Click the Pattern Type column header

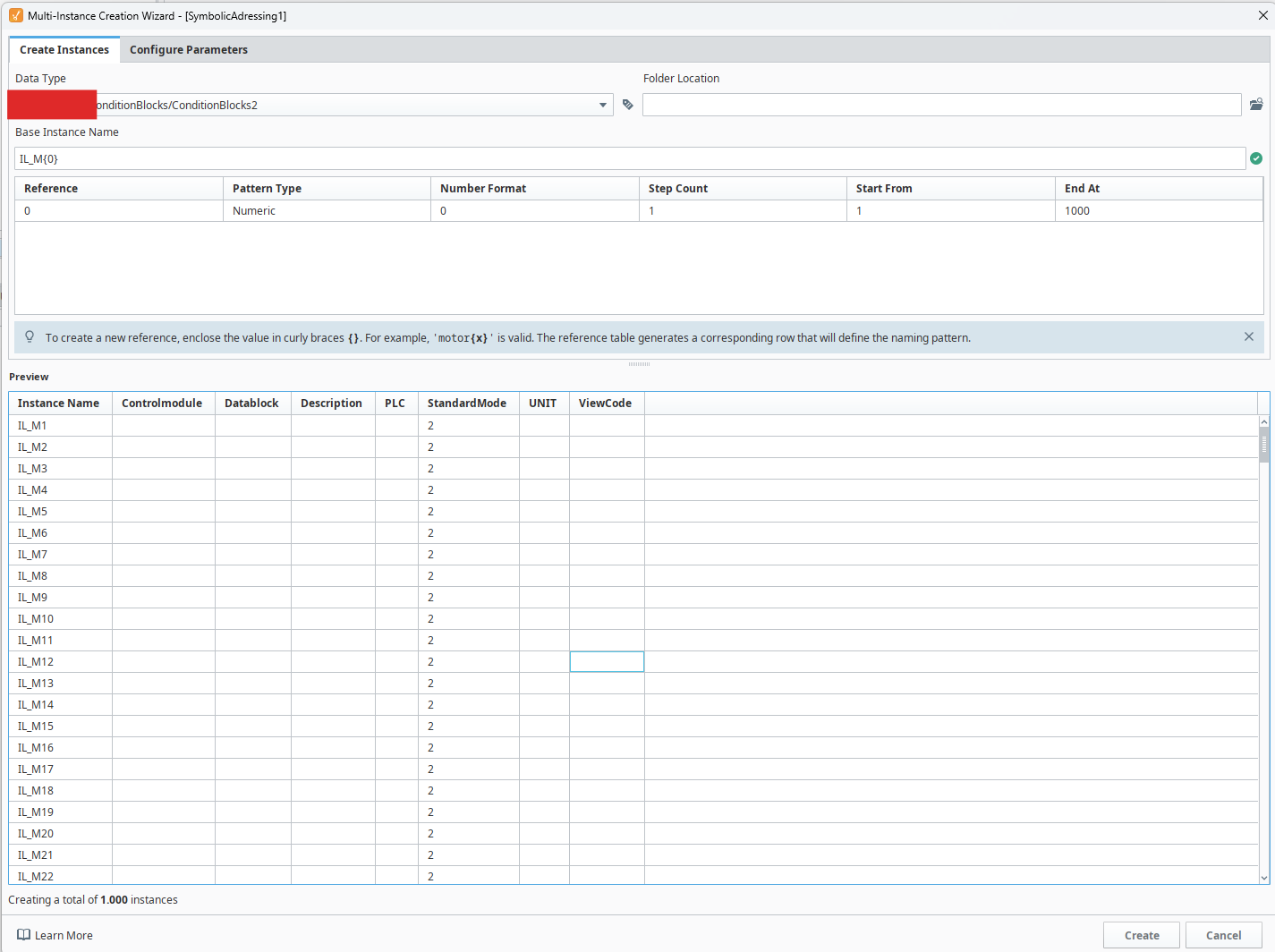(x=327, y=188)
